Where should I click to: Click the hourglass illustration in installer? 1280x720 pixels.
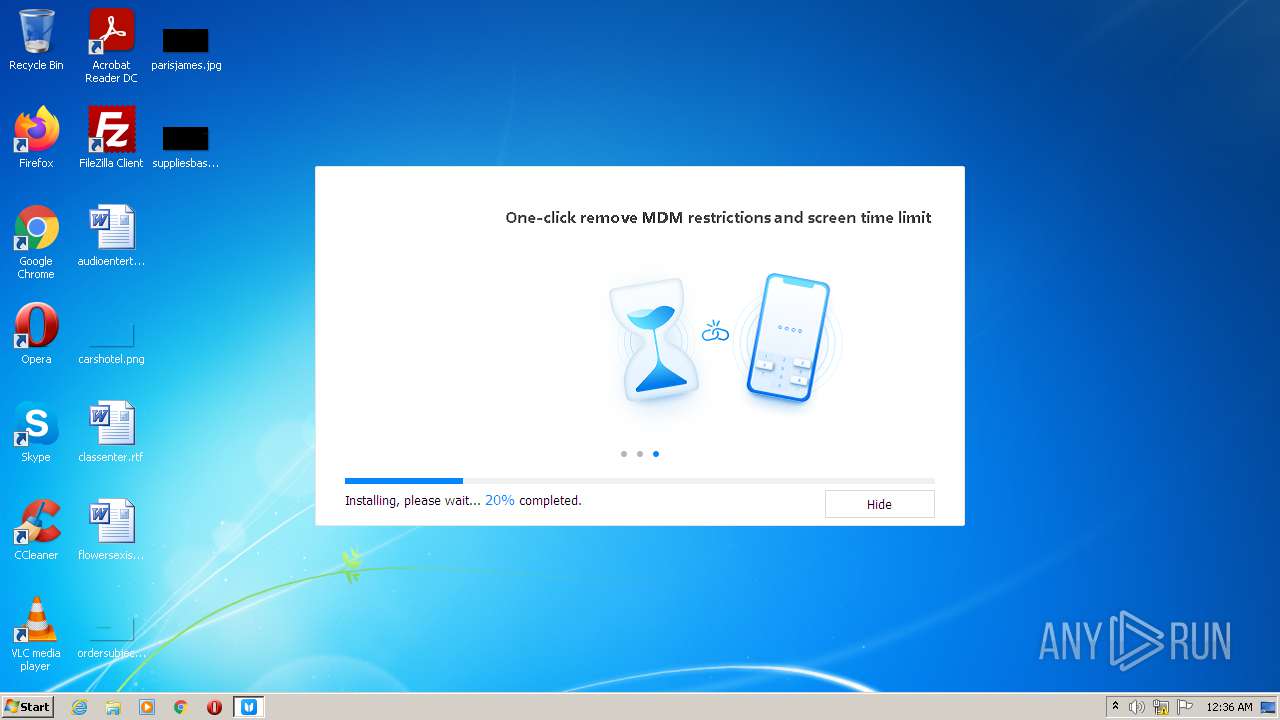click(654, 340)
